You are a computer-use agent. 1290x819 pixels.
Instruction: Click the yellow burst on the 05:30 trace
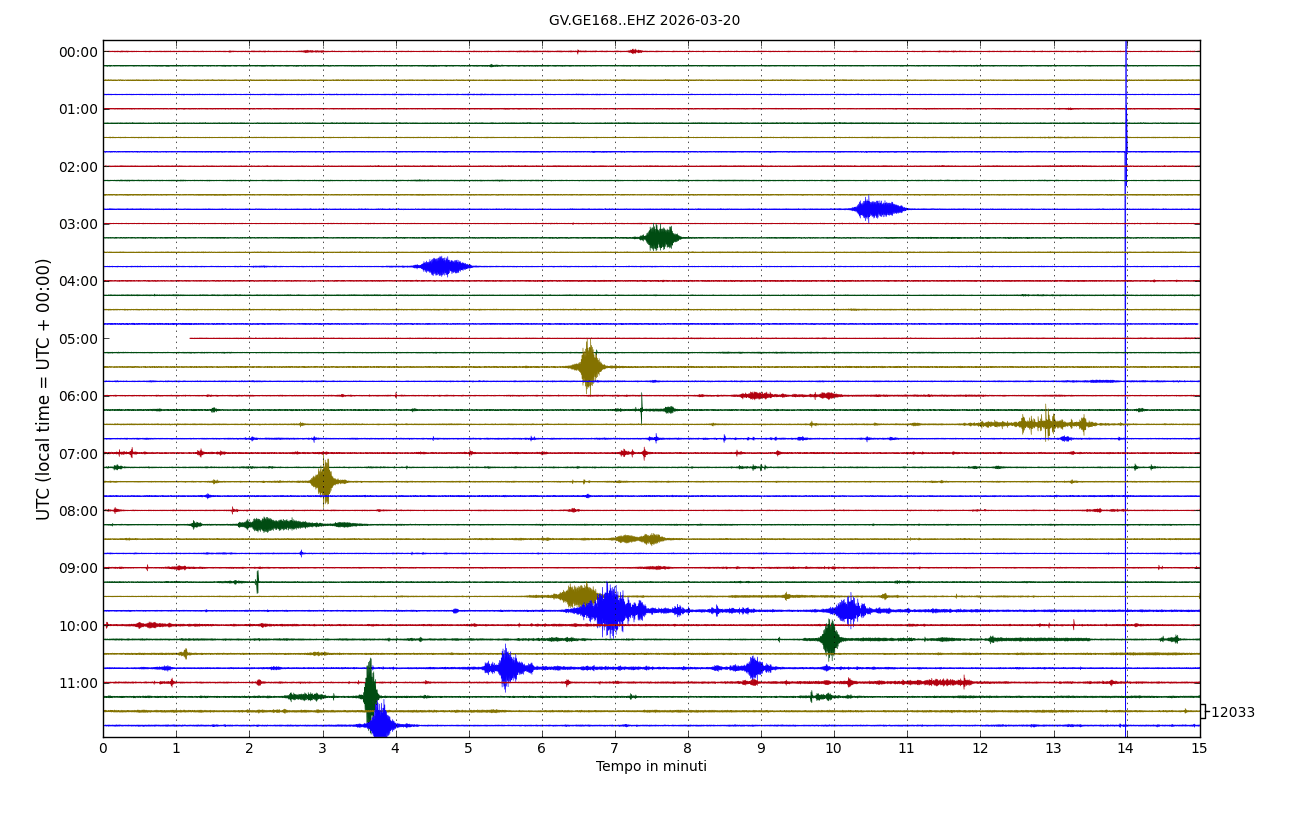(x=589, y=366)
